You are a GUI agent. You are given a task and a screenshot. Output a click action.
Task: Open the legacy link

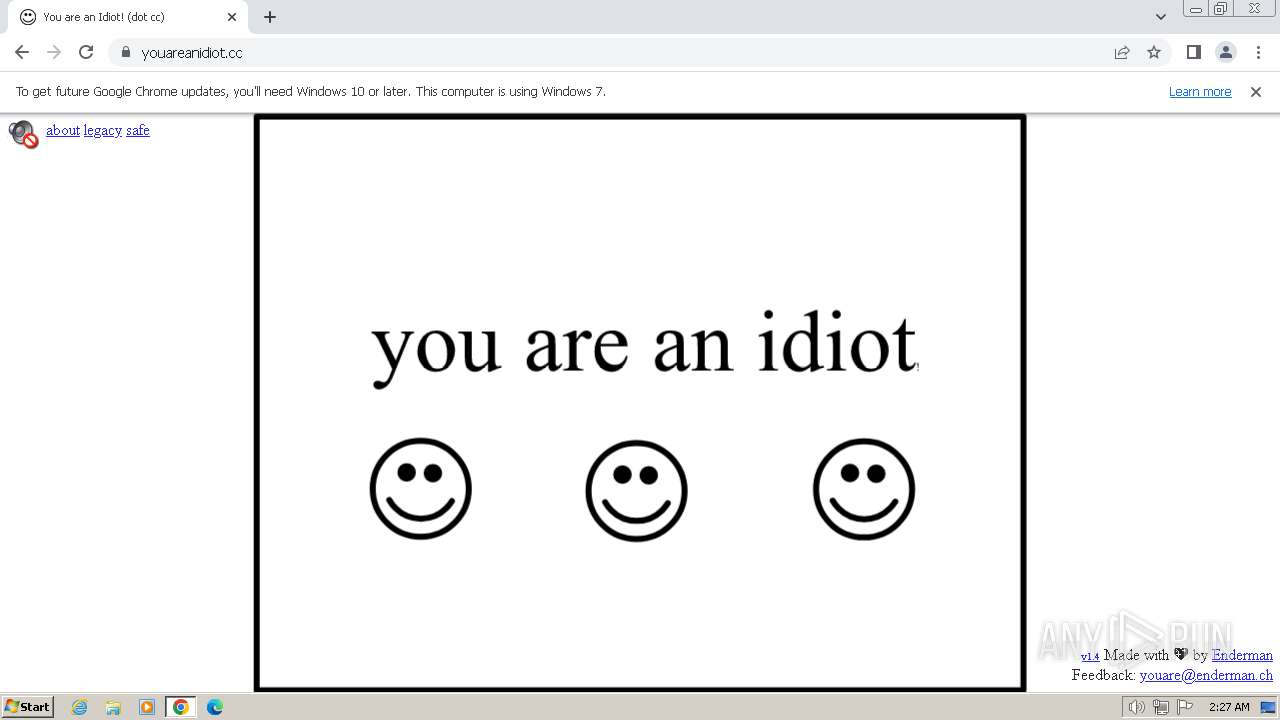point(103,130)
